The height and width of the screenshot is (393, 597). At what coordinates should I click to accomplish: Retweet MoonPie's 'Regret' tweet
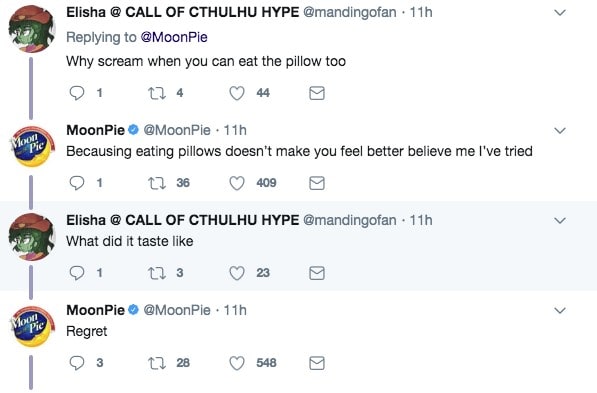(157, 363)
